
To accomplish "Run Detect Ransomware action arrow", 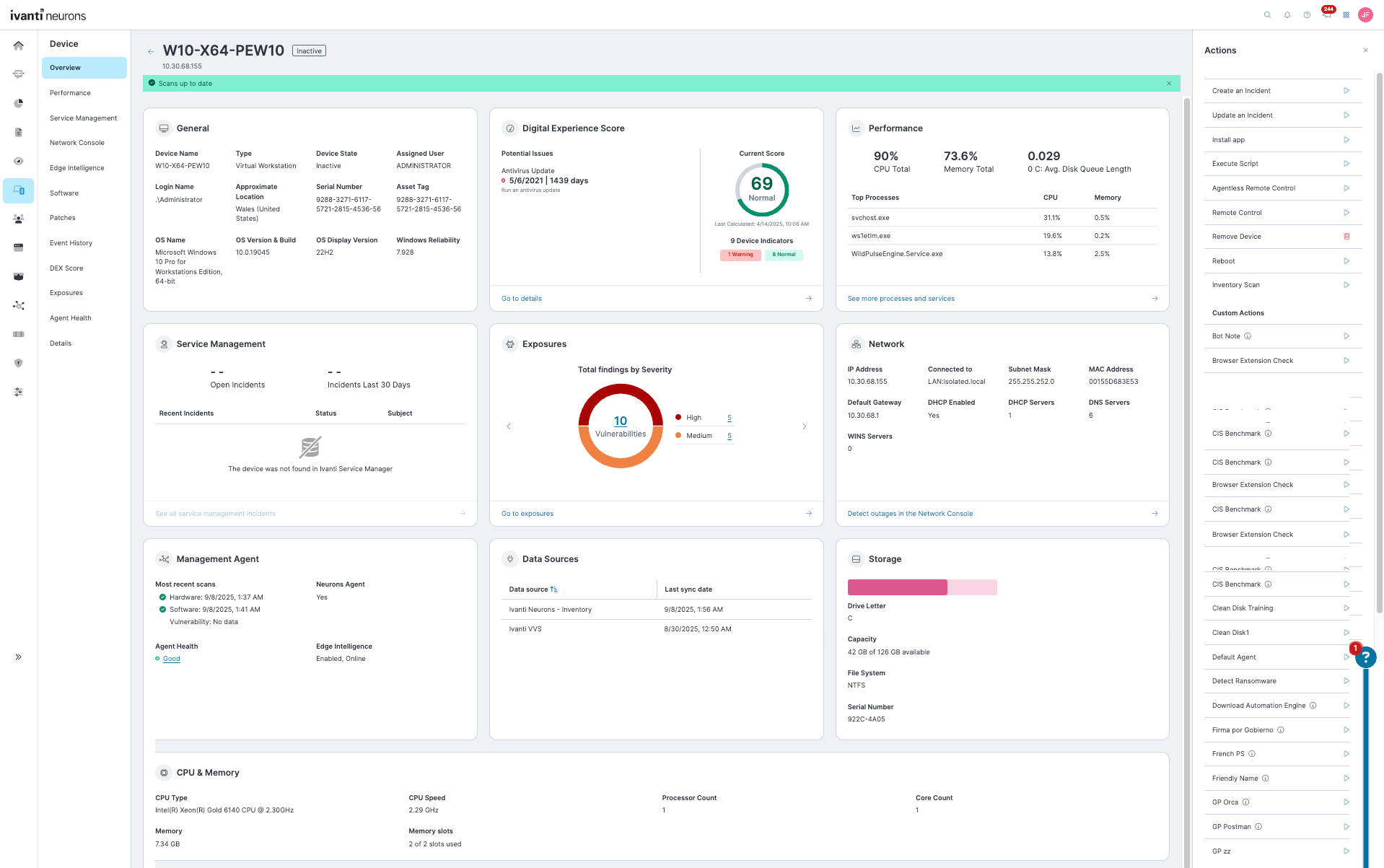I will tap(1346, 681).
